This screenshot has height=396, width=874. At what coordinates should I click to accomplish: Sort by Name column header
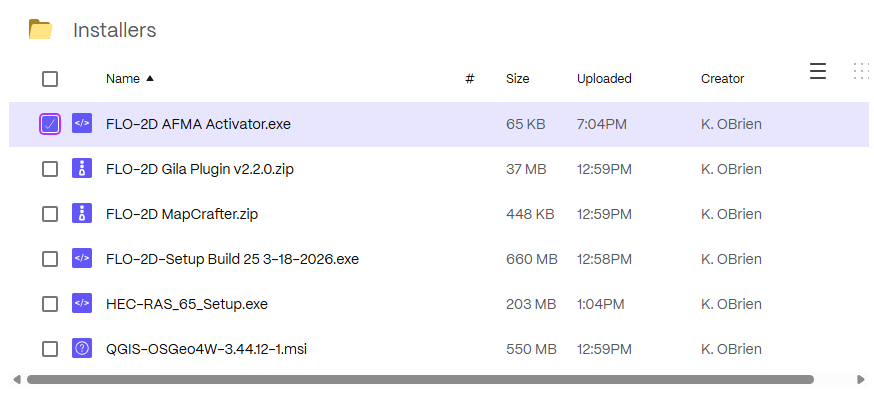[x=123, y=79]
